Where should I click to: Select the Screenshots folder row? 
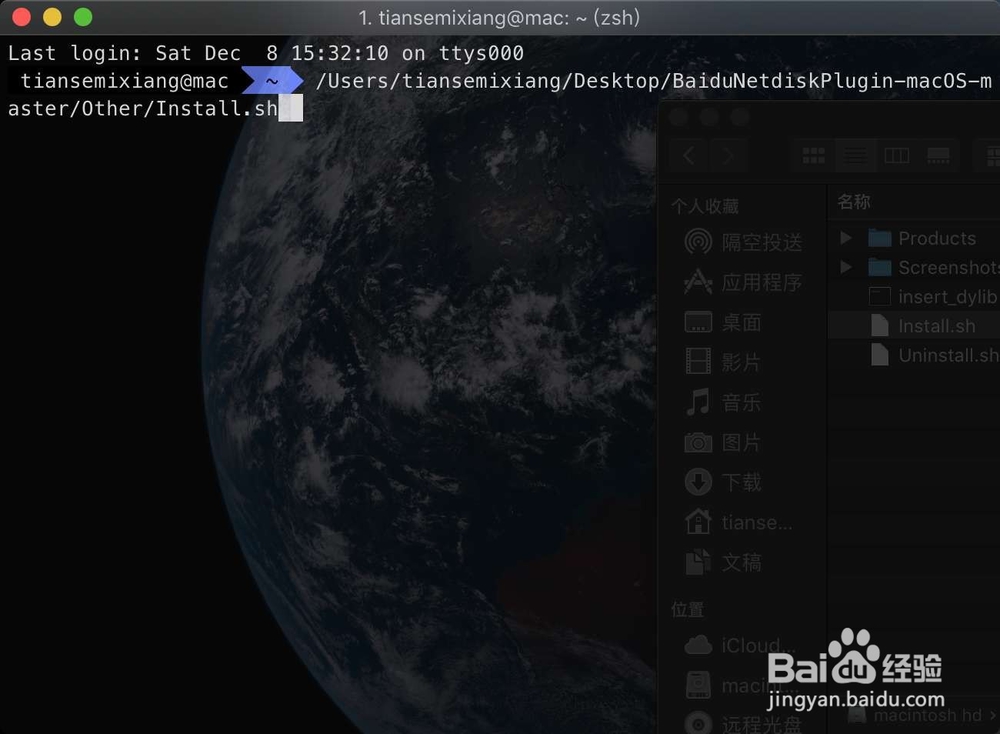coord(914,267)
